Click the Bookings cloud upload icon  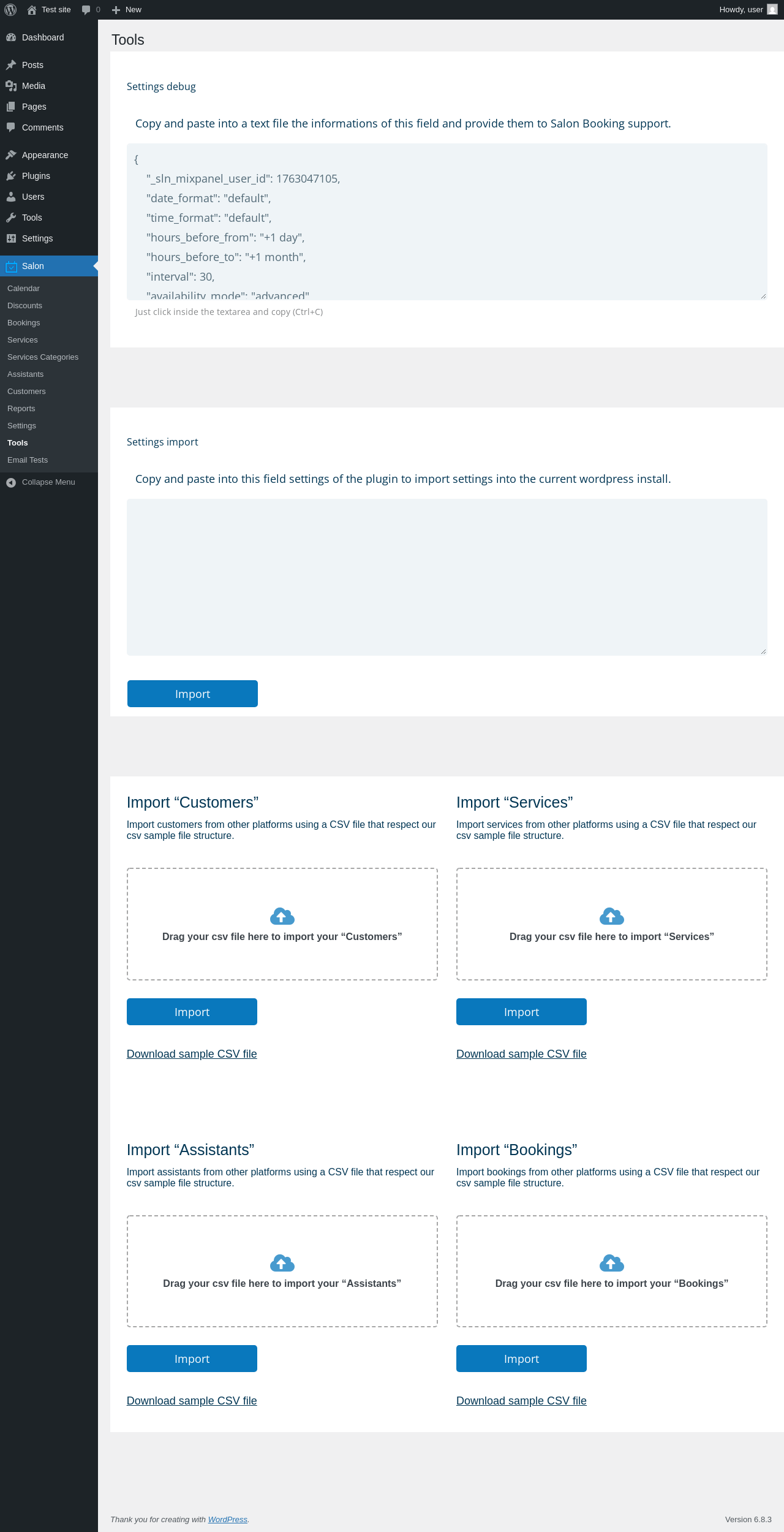612,1263
